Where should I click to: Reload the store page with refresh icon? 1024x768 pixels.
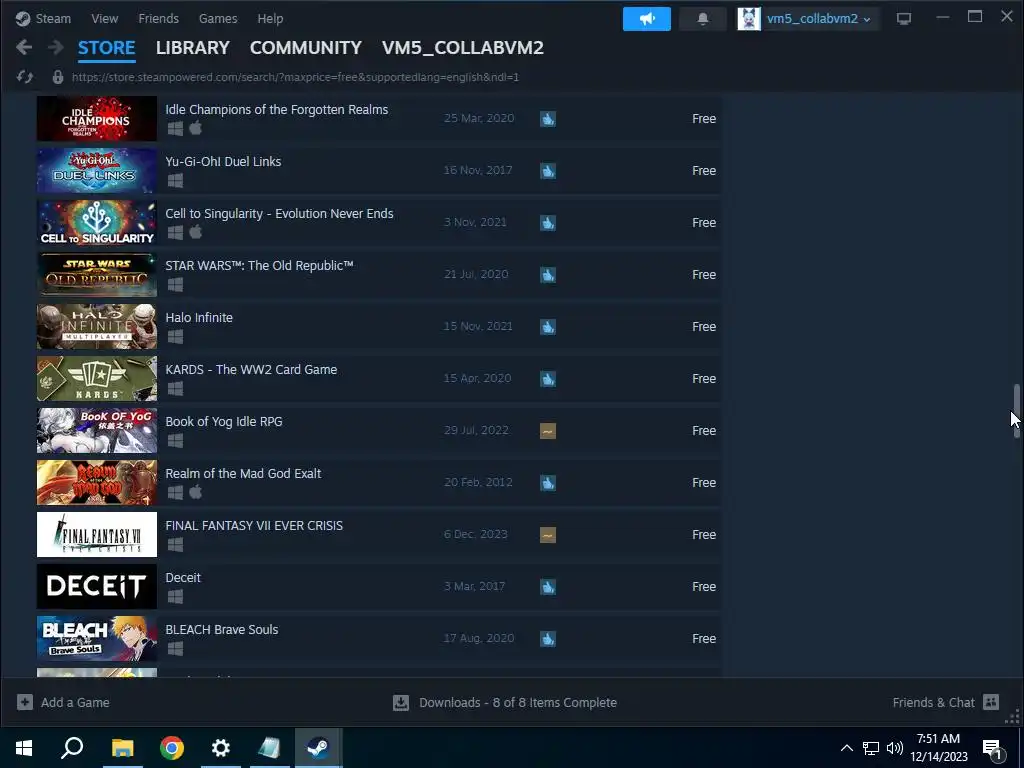(x=25, y=77)
